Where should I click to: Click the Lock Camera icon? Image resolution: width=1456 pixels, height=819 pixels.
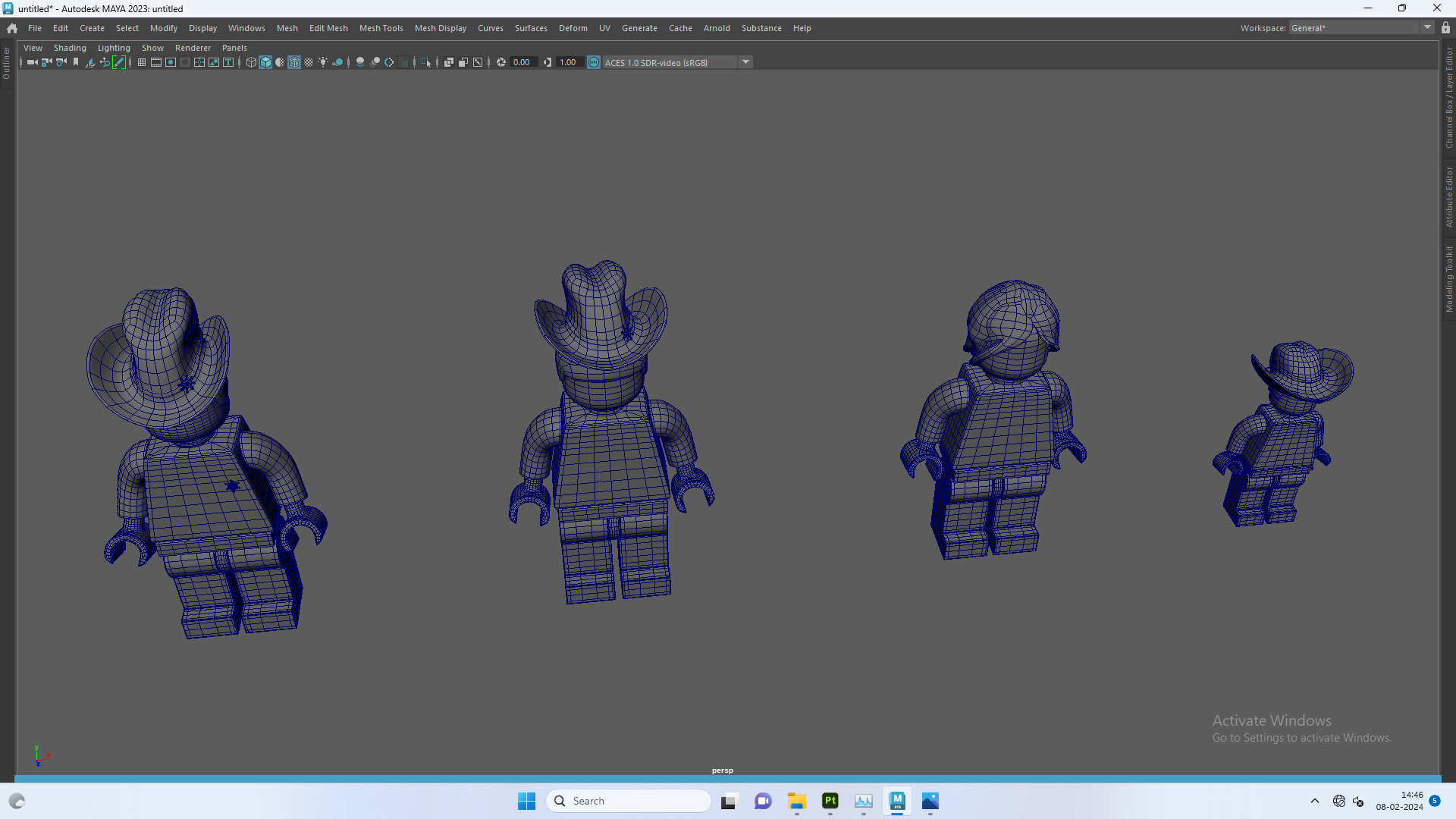click(x=46, y=62)
